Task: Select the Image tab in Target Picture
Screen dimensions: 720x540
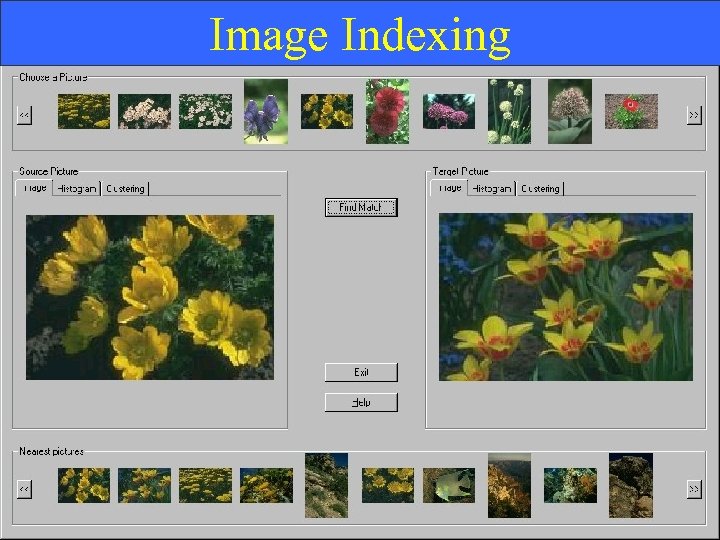Action: [x=450, y=188]
